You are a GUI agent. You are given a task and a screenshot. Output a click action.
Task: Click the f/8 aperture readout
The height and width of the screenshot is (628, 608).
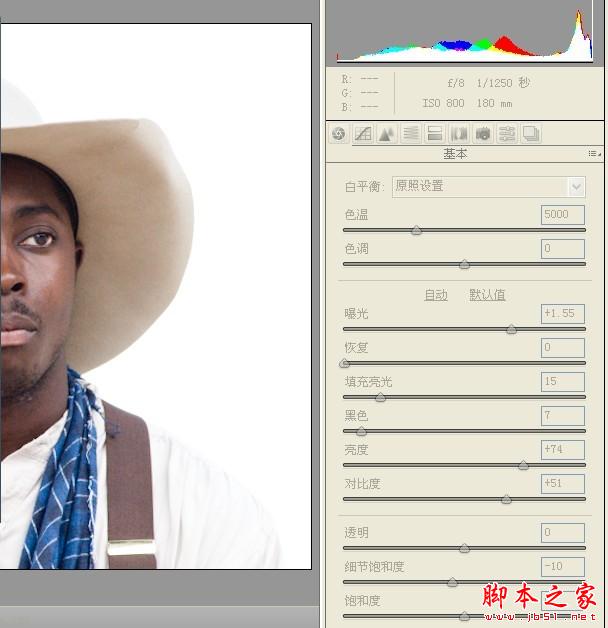tap(456, 83)
